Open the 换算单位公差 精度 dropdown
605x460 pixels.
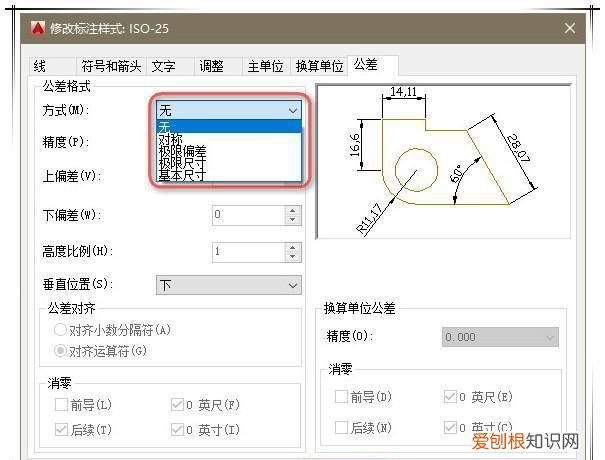[500, 337]
